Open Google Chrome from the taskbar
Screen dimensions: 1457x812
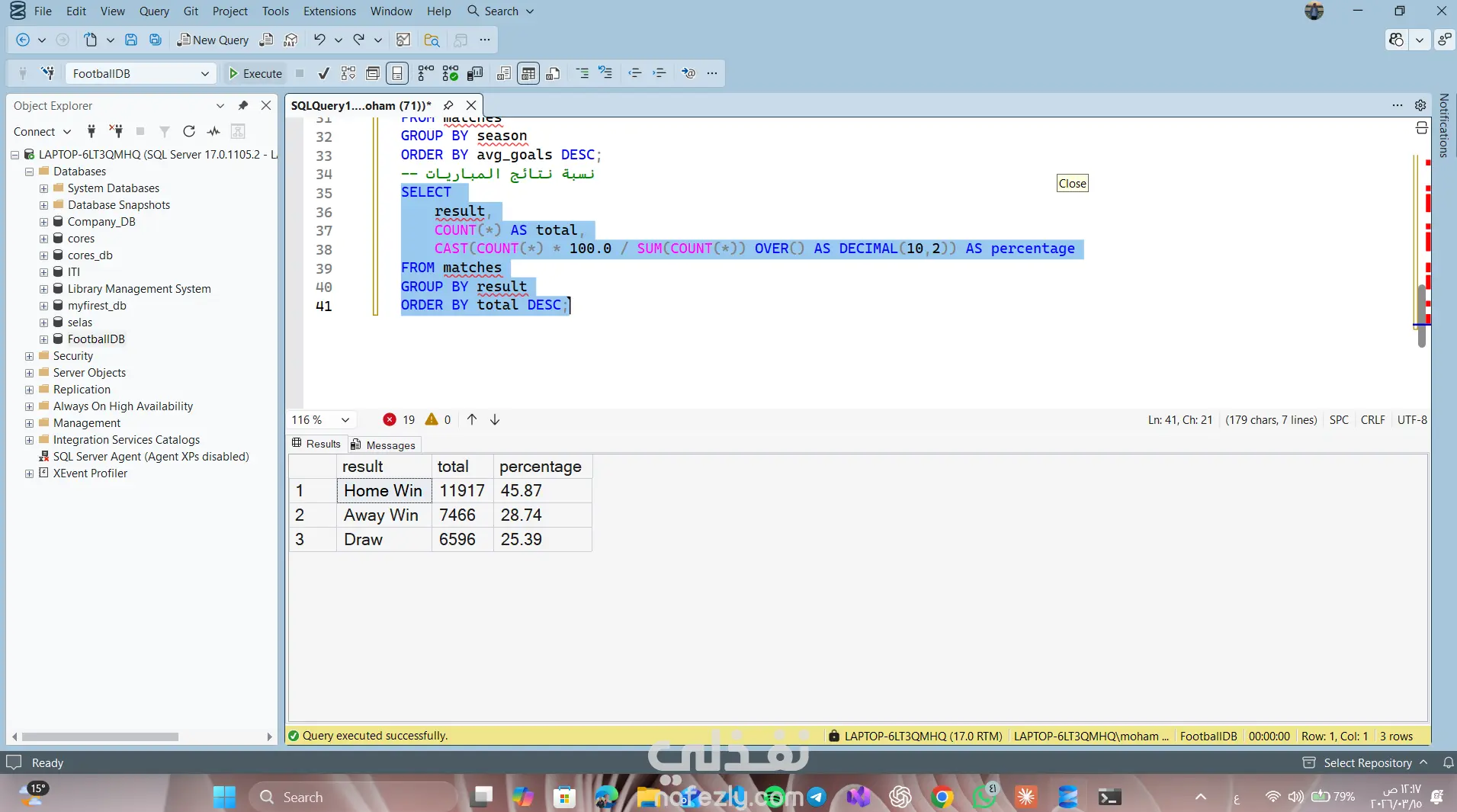942,797
